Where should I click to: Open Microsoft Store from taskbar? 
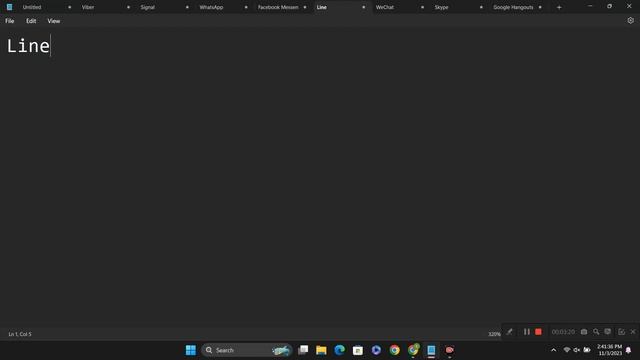coord(358,350)
